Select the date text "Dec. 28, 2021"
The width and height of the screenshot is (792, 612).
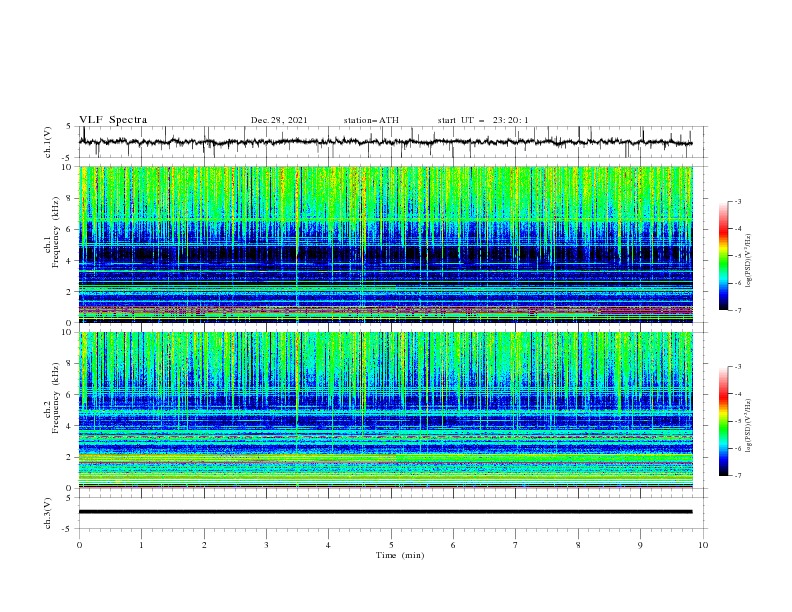tap(279, 120)
